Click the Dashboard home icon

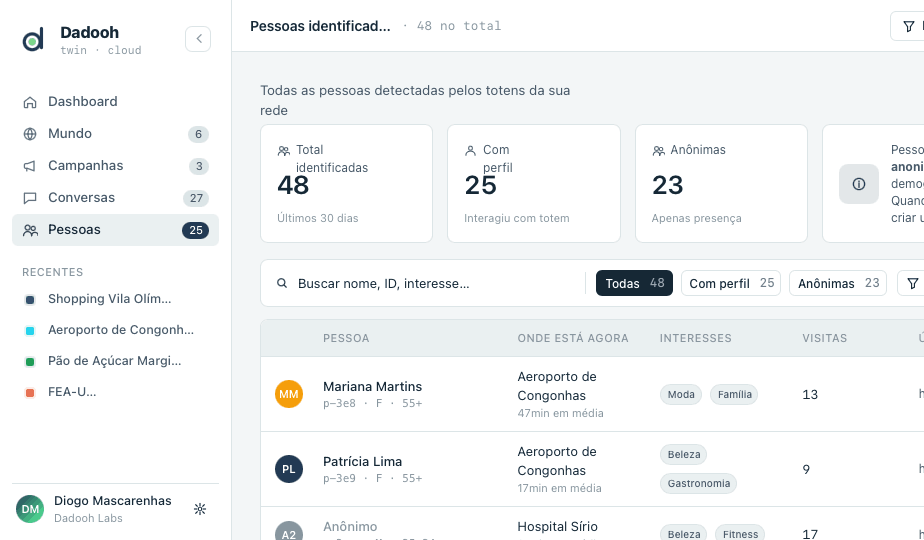click(x=30, y=102)
